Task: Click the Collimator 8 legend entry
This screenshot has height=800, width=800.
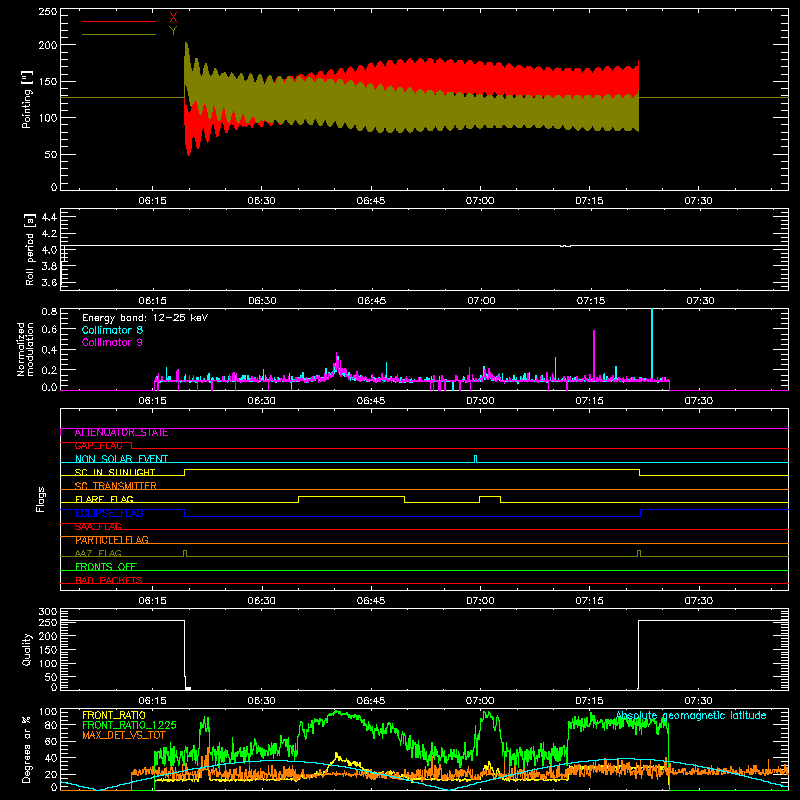Action: (x=112, y=330)
